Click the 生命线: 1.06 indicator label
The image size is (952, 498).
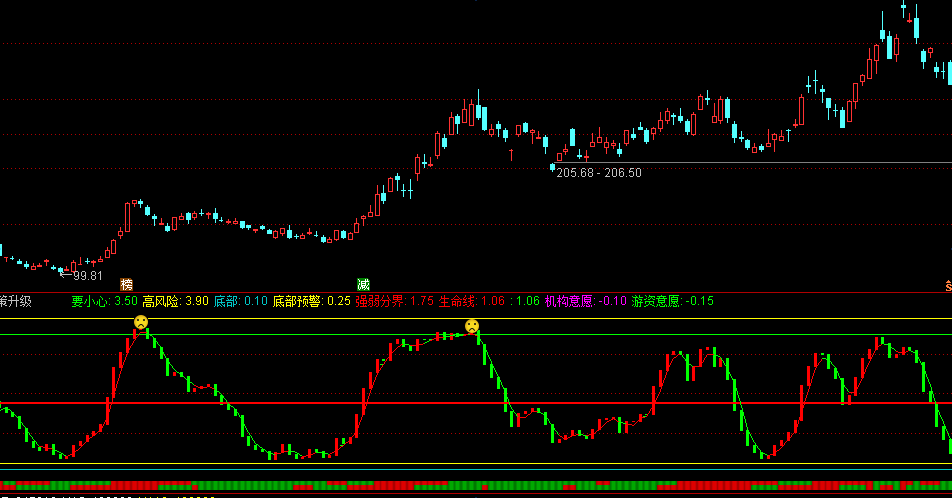472,301
